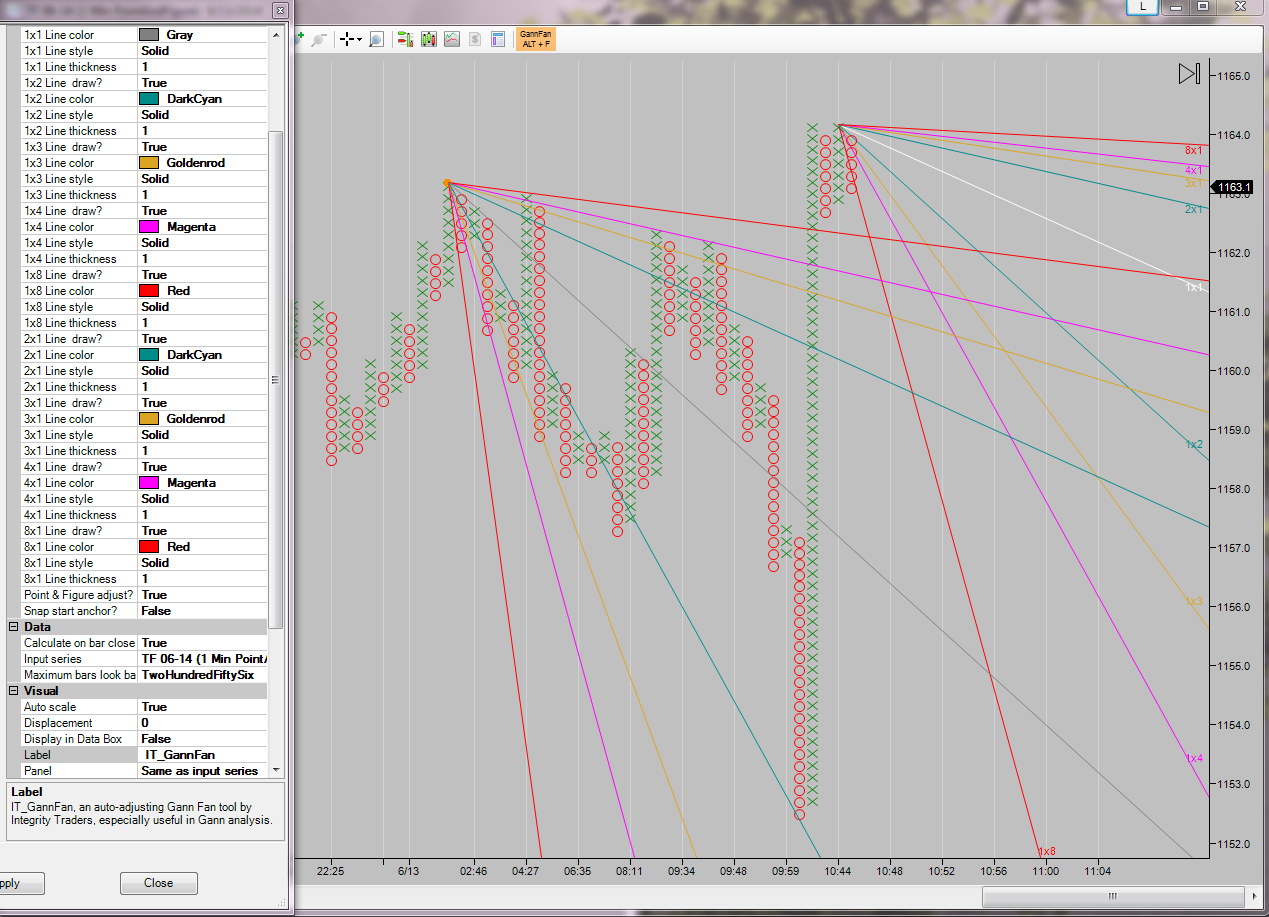Select the Calculate on bar close value
The image size is (1269, 917).
[202, 643]
